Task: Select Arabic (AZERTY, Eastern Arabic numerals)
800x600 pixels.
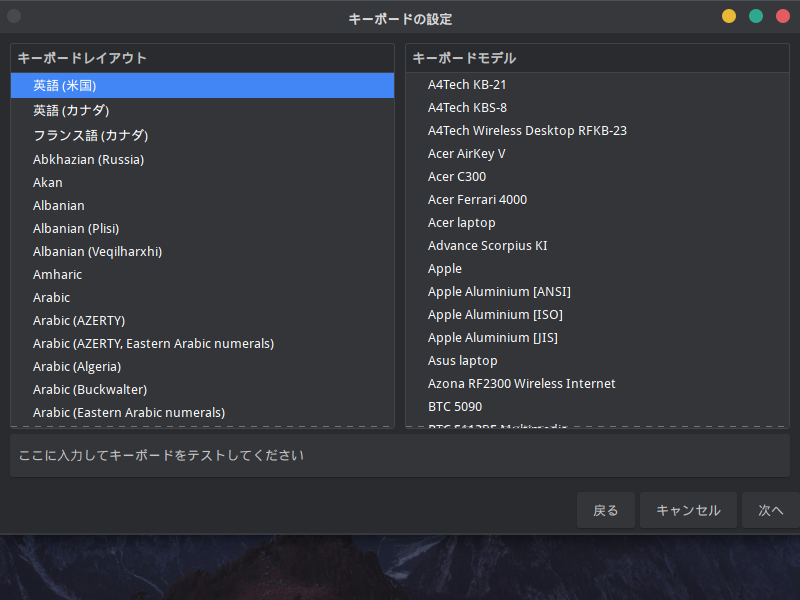Action: [202, 343]
